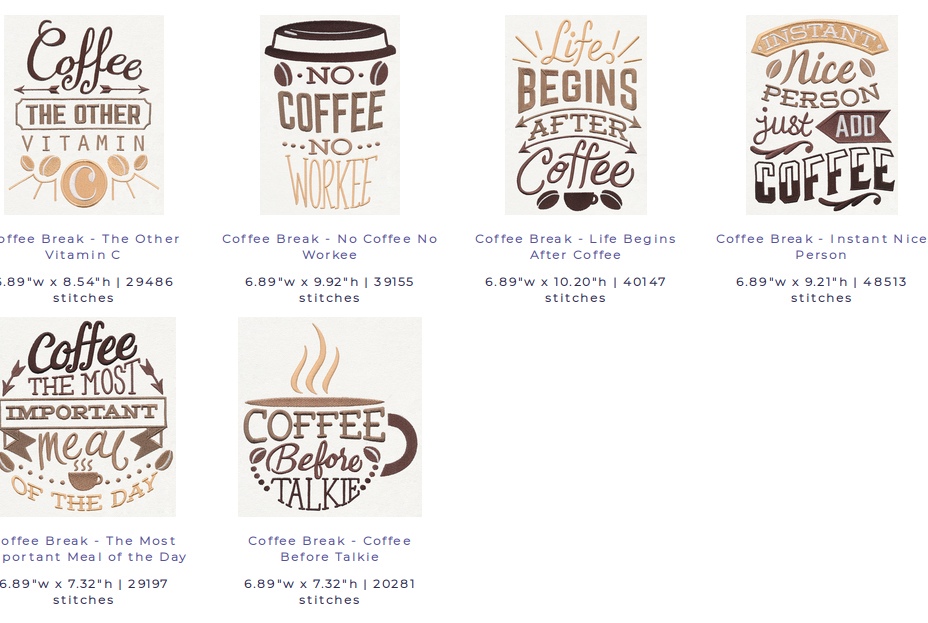Select the 40147 stitches size text
928x623 pixels.
pos(575,290)
